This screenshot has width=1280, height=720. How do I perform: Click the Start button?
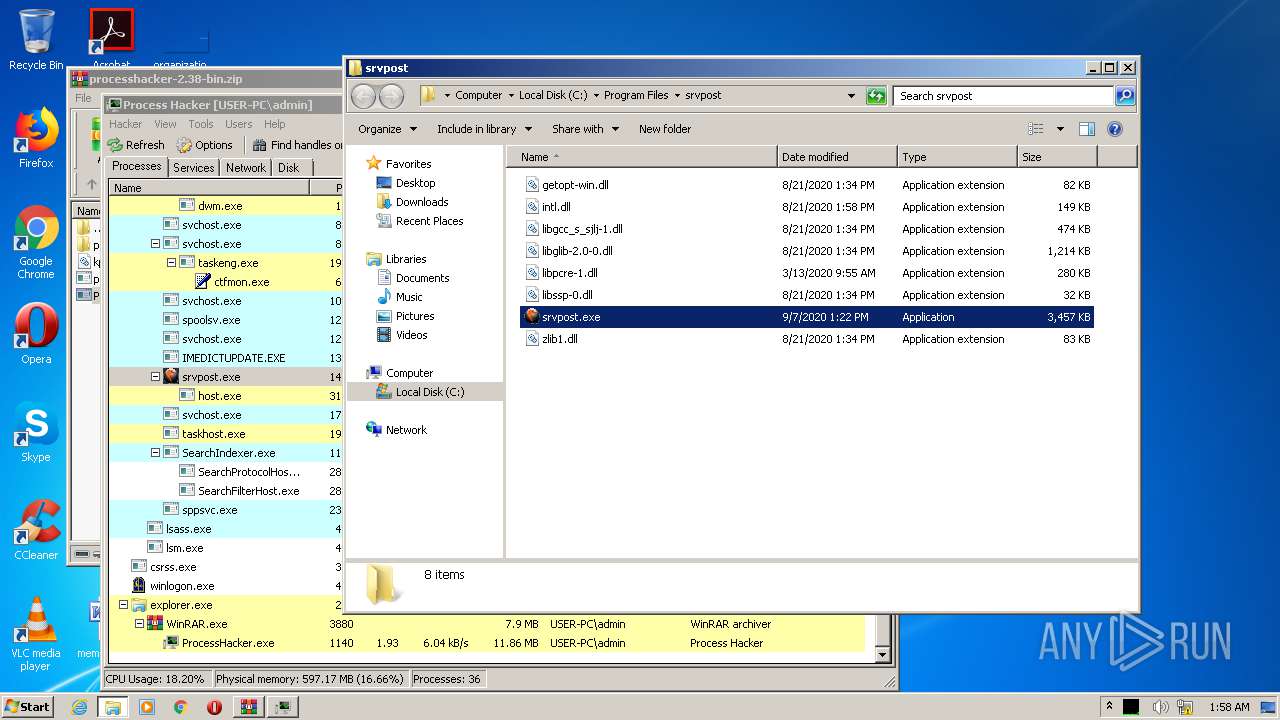(x=28, y=707)
